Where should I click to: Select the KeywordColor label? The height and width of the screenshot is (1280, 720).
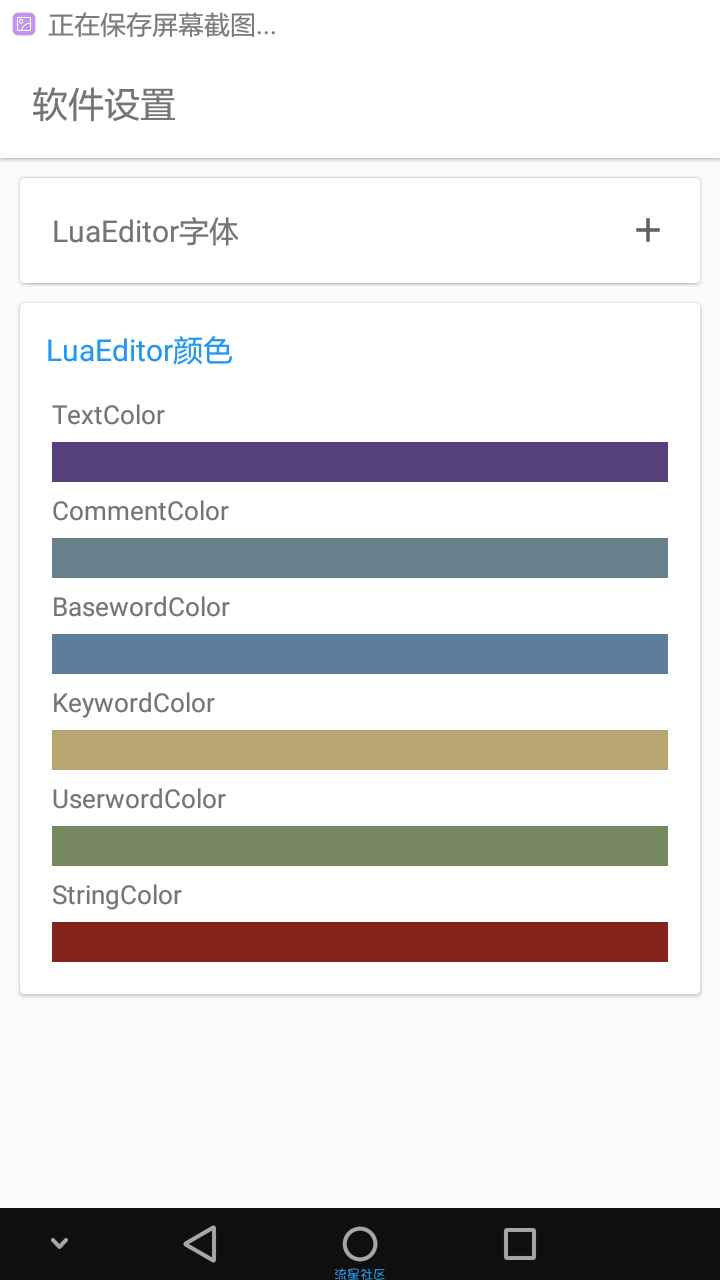pyautogui.click(x=133, y=703)
